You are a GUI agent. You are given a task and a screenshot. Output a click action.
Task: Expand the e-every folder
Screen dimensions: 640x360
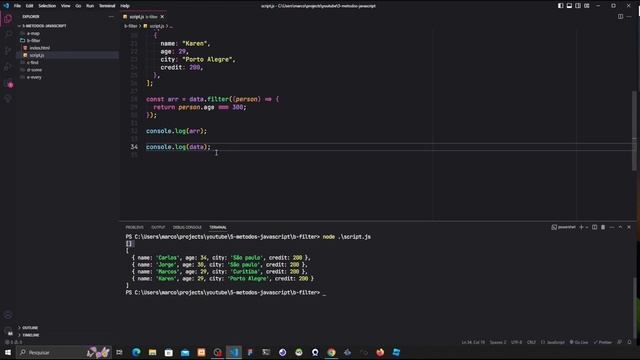[34, 77]
